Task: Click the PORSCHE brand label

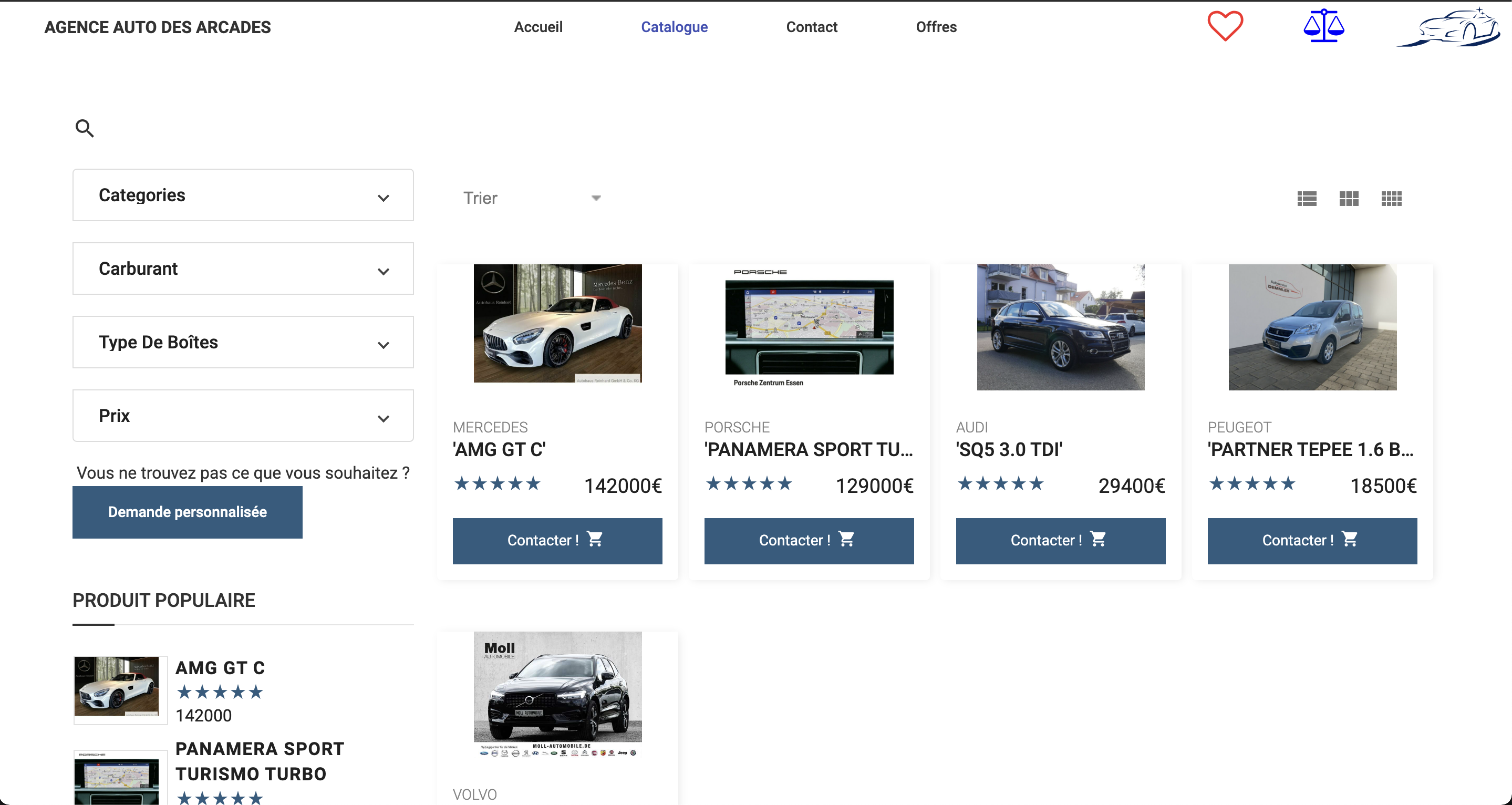Action: 737,427
